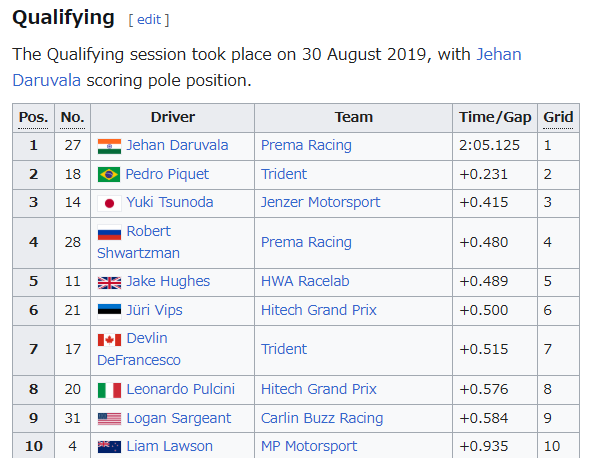Click the Canada flag beside Devlin DeFrancesco

tap(109, 340)
